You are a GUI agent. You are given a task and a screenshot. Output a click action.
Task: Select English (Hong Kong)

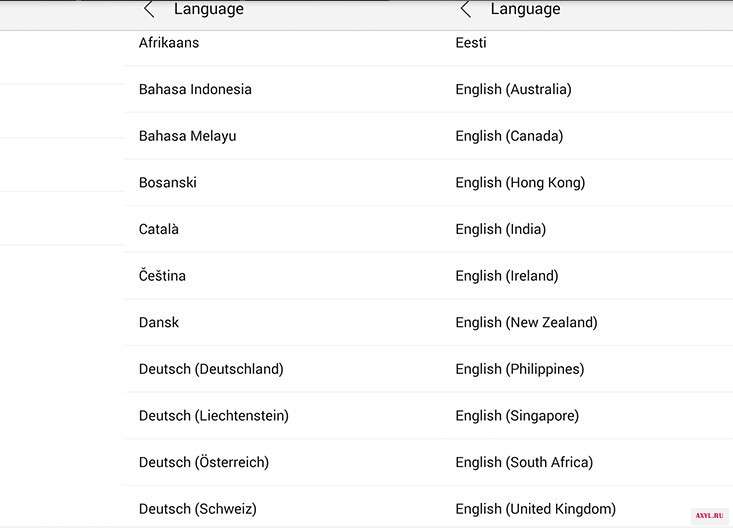tap(520, 182)
